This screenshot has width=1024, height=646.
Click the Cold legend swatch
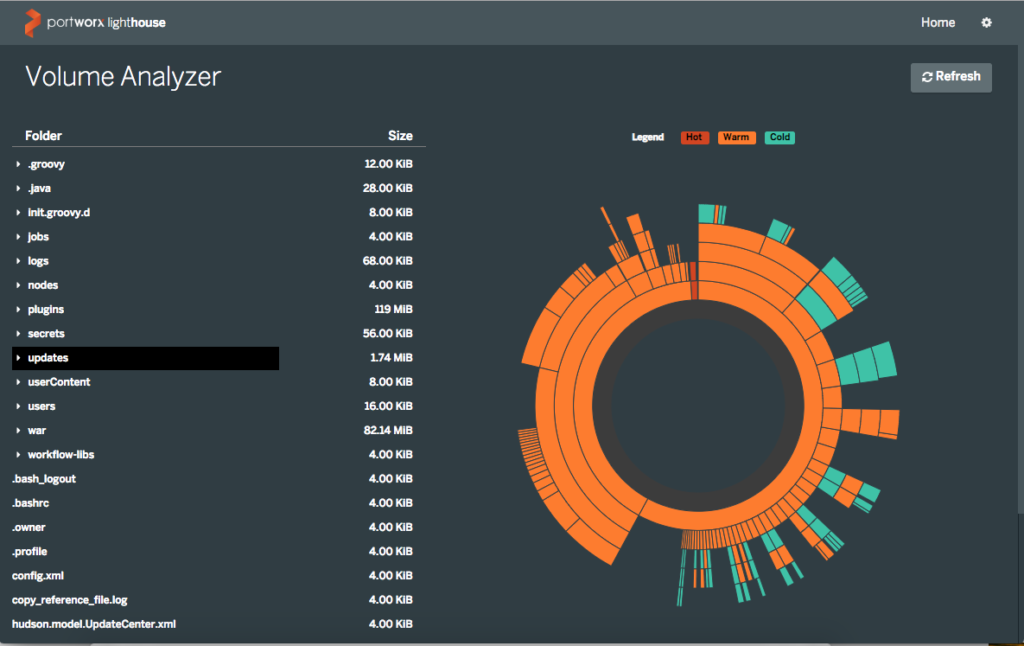coord(779,137)
